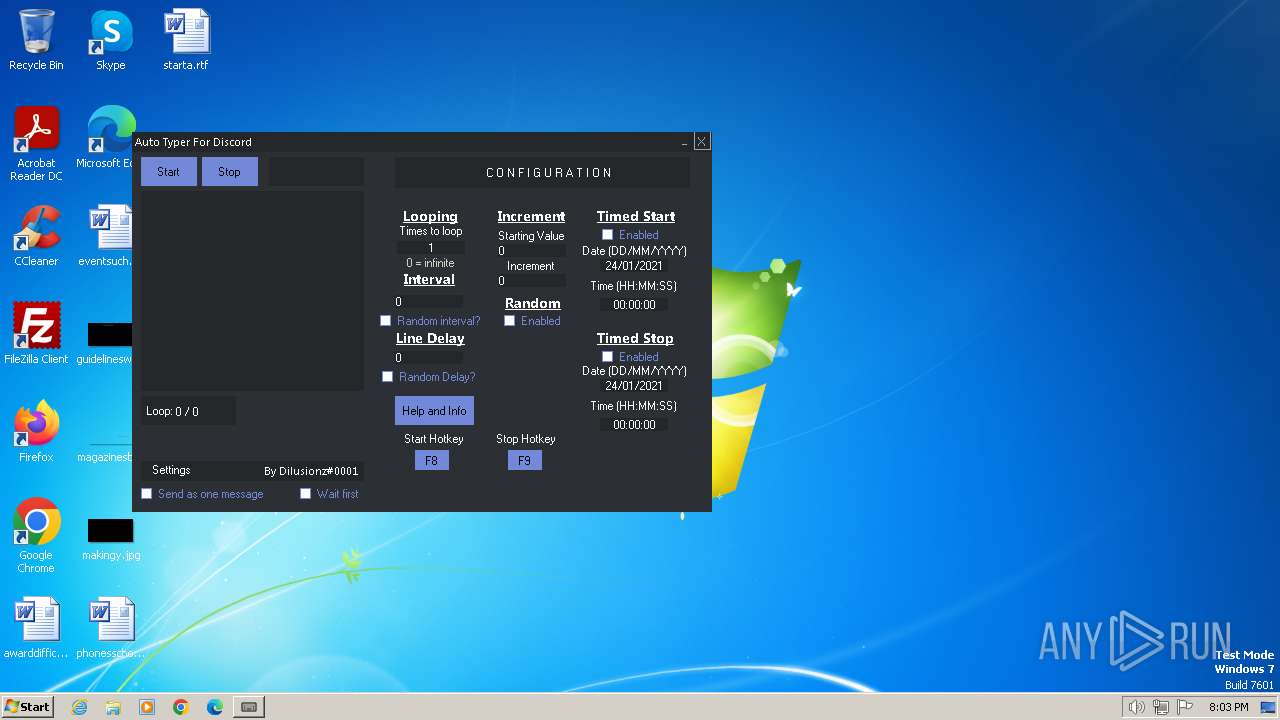1280x720 pixels.
Task: Open the FileZilla Client desktop icon
Action: (x=36, y=334)
